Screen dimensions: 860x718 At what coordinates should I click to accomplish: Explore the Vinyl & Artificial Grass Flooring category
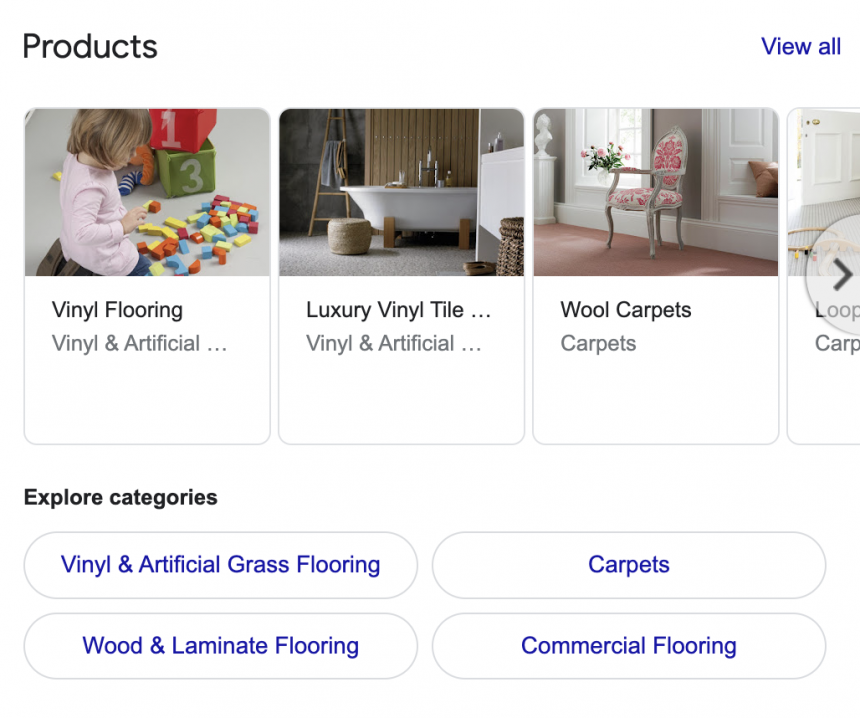point(220,565)
